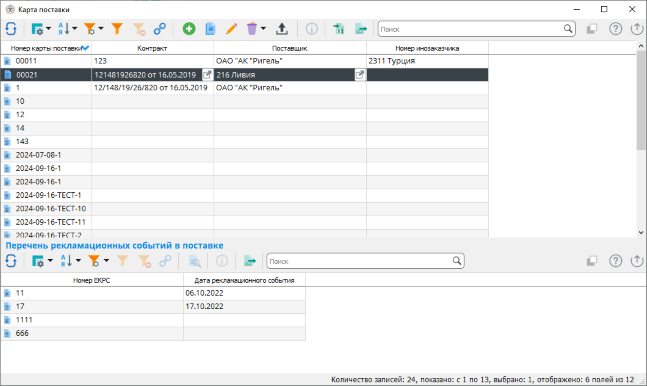This screenshot has width=647, height=386.
Task: Expand sort arrow in рекламационных событий toolbar
Action: click(x=78, y=261)
